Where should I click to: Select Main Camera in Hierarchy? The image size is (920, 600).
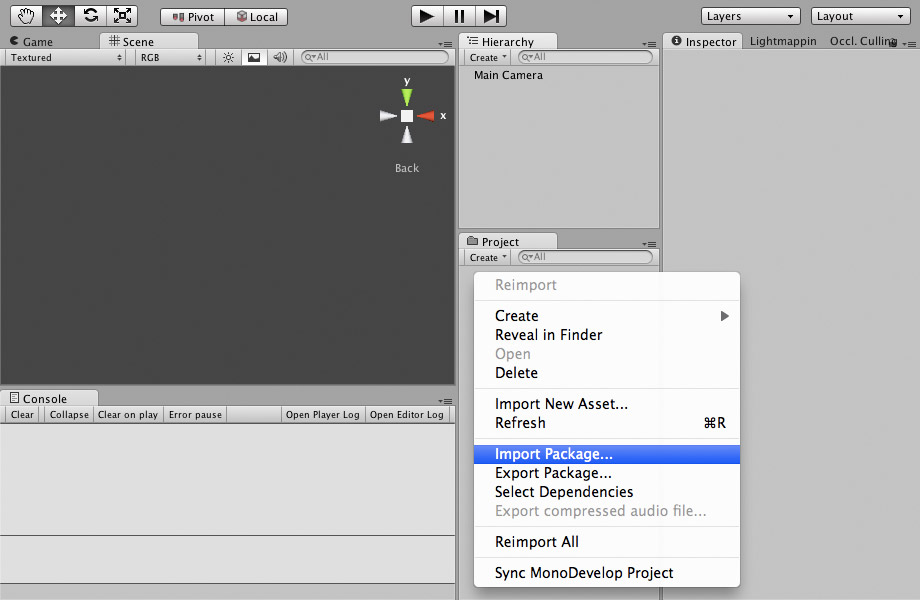[508, 75]
